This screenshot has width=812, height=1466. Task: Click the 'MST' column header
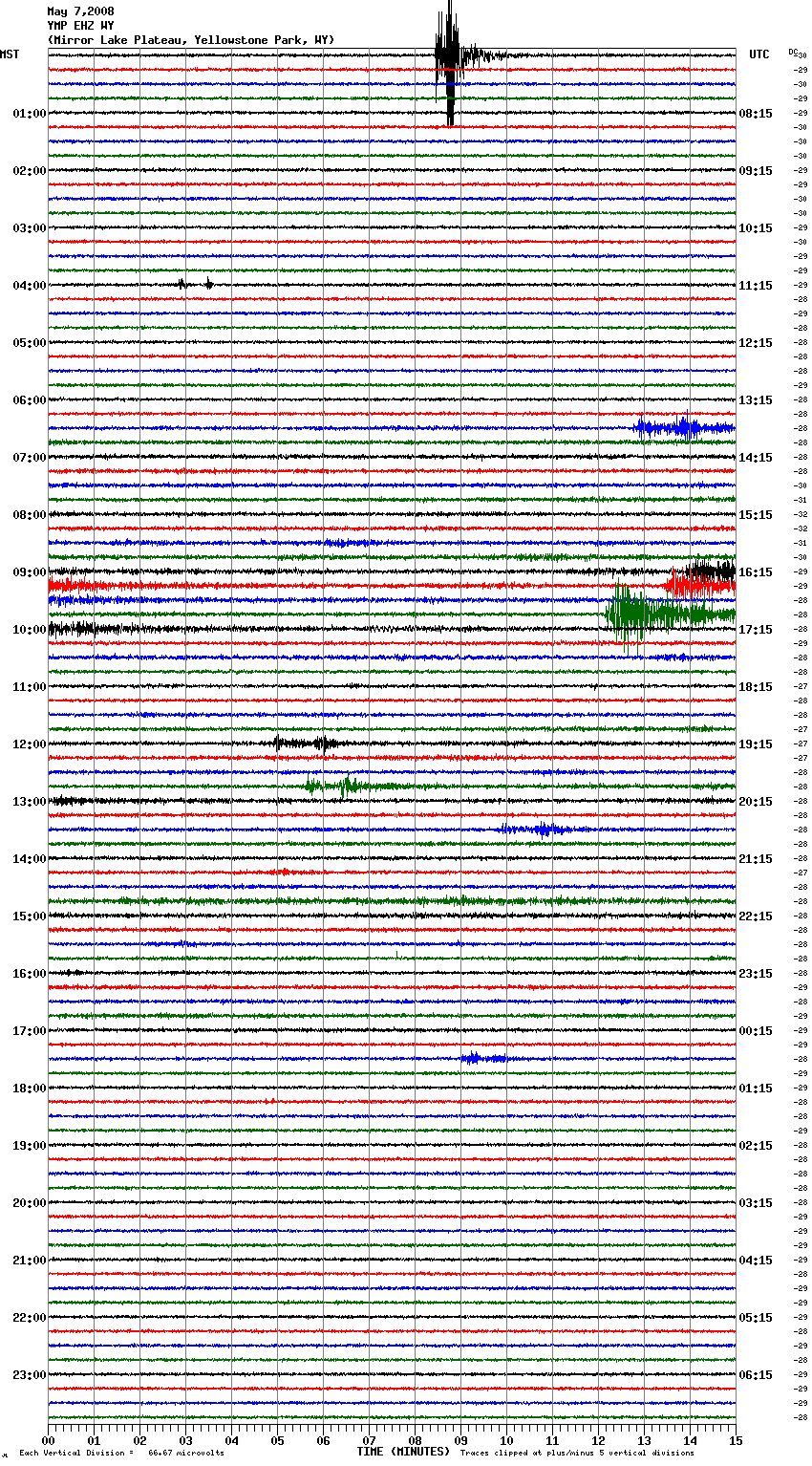(x=10, y=54)
